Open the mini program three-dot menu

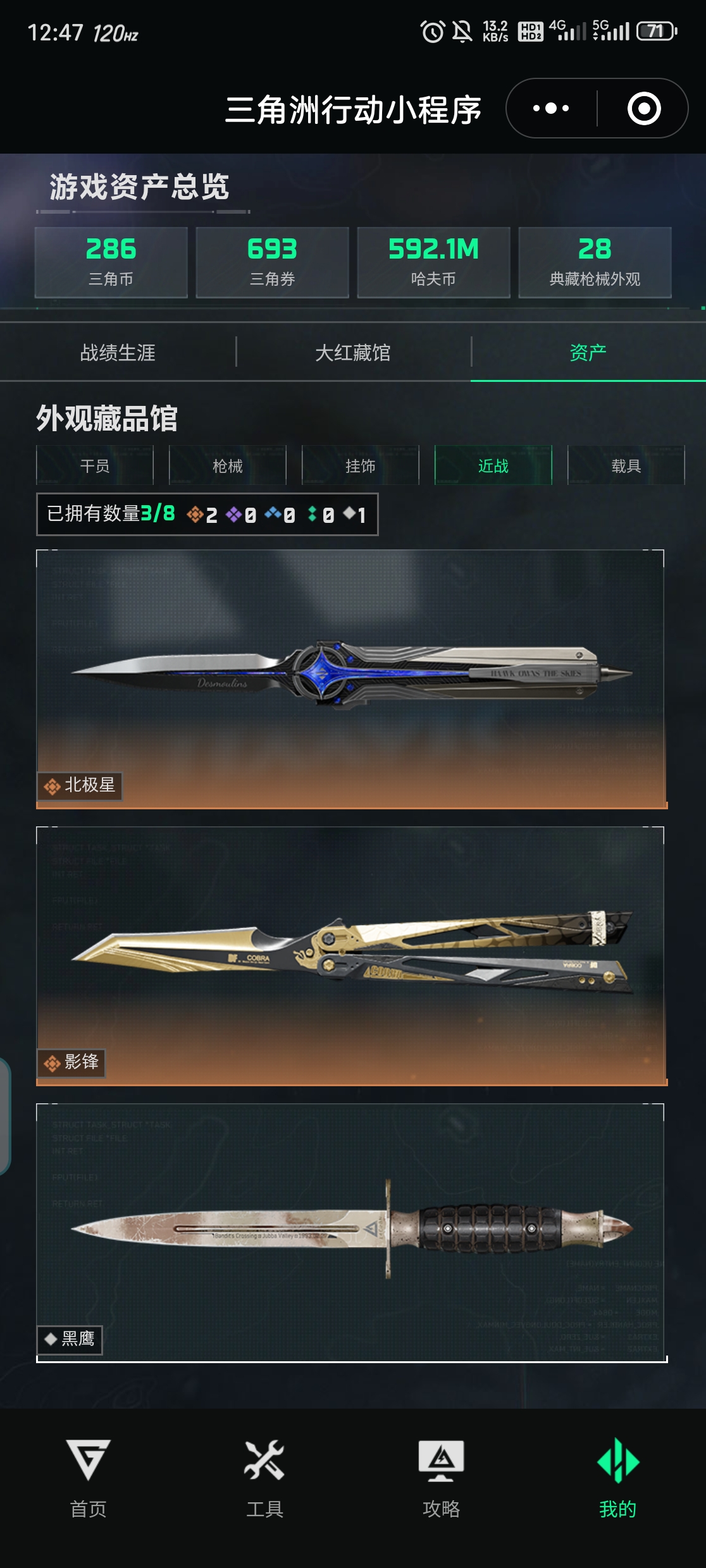point(551,108)
